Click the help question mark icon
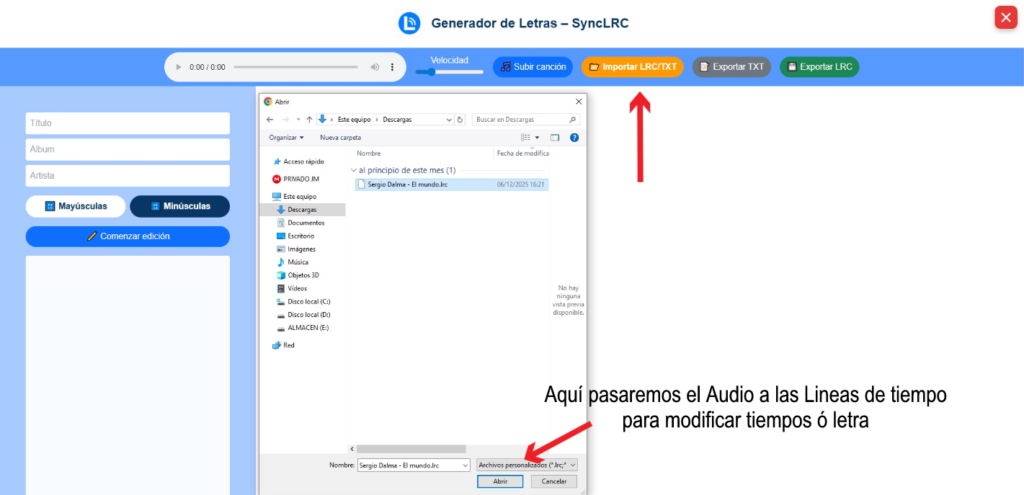1024x495 pixels. 574,137
